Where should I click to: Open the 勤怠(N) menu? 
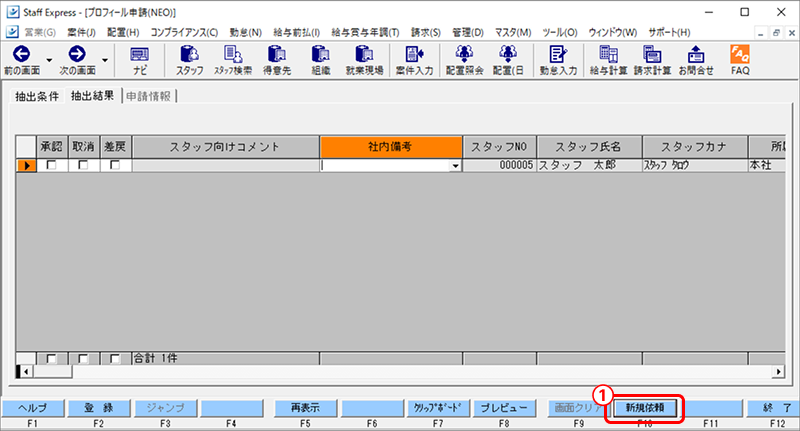[245, 32]
